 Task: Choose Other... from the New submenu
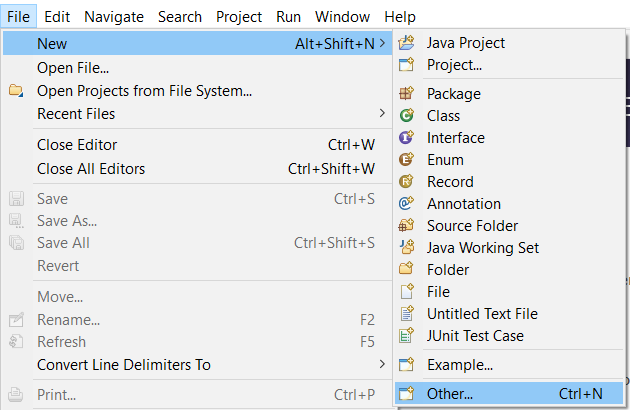(x=450, y=394)
